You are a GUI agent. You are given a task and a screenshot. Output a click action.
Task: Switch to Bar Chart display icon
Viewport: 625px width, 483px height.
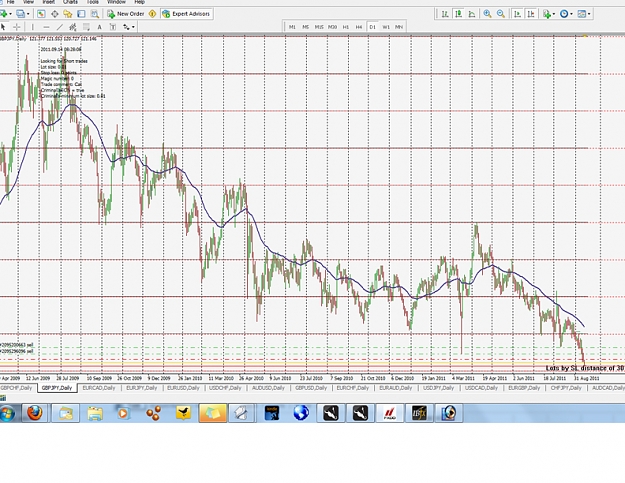[445, 14]
